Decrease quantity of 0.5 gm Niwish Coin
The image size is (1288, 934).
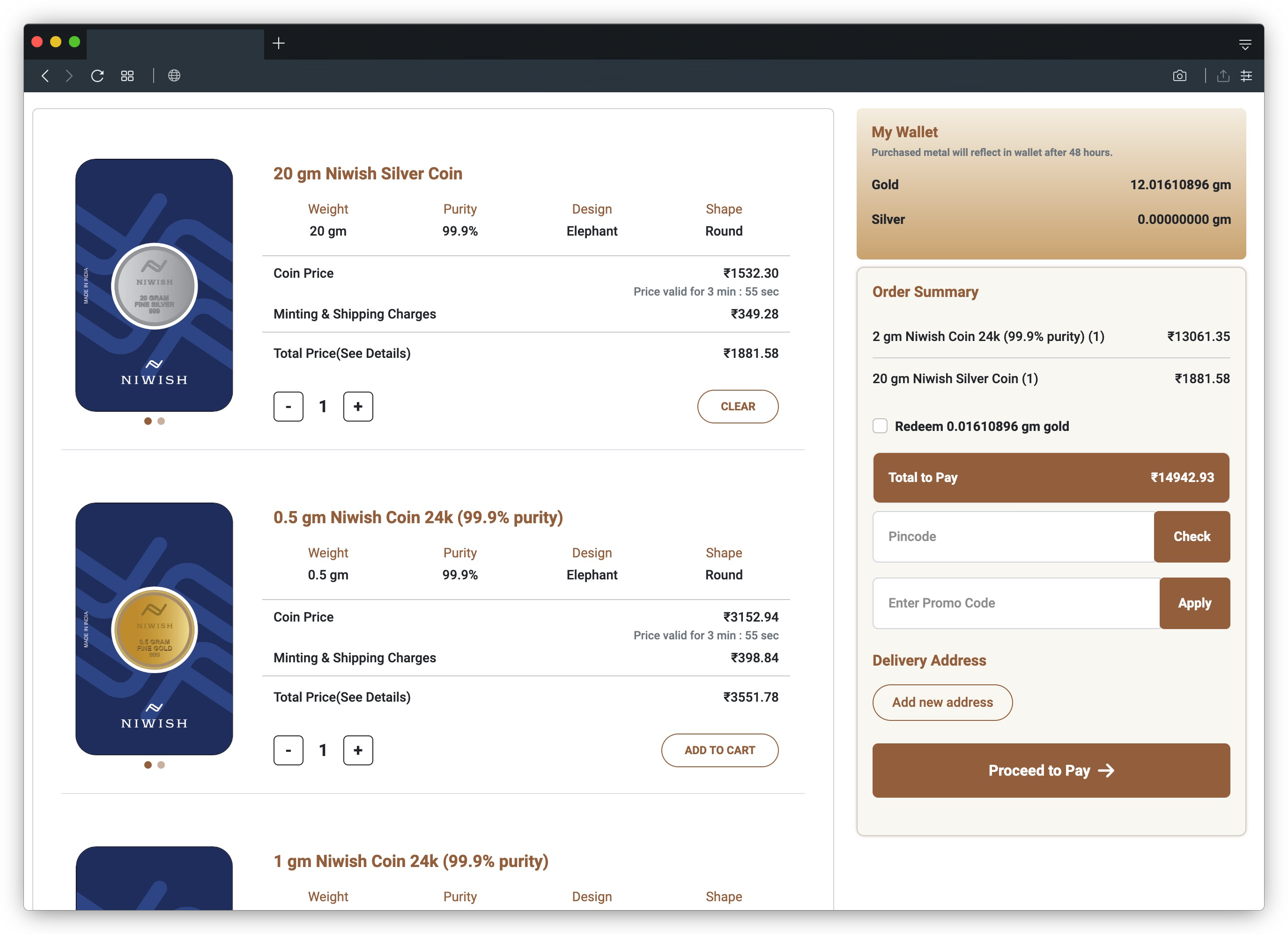pyautogui.click(x=289, y=750)
